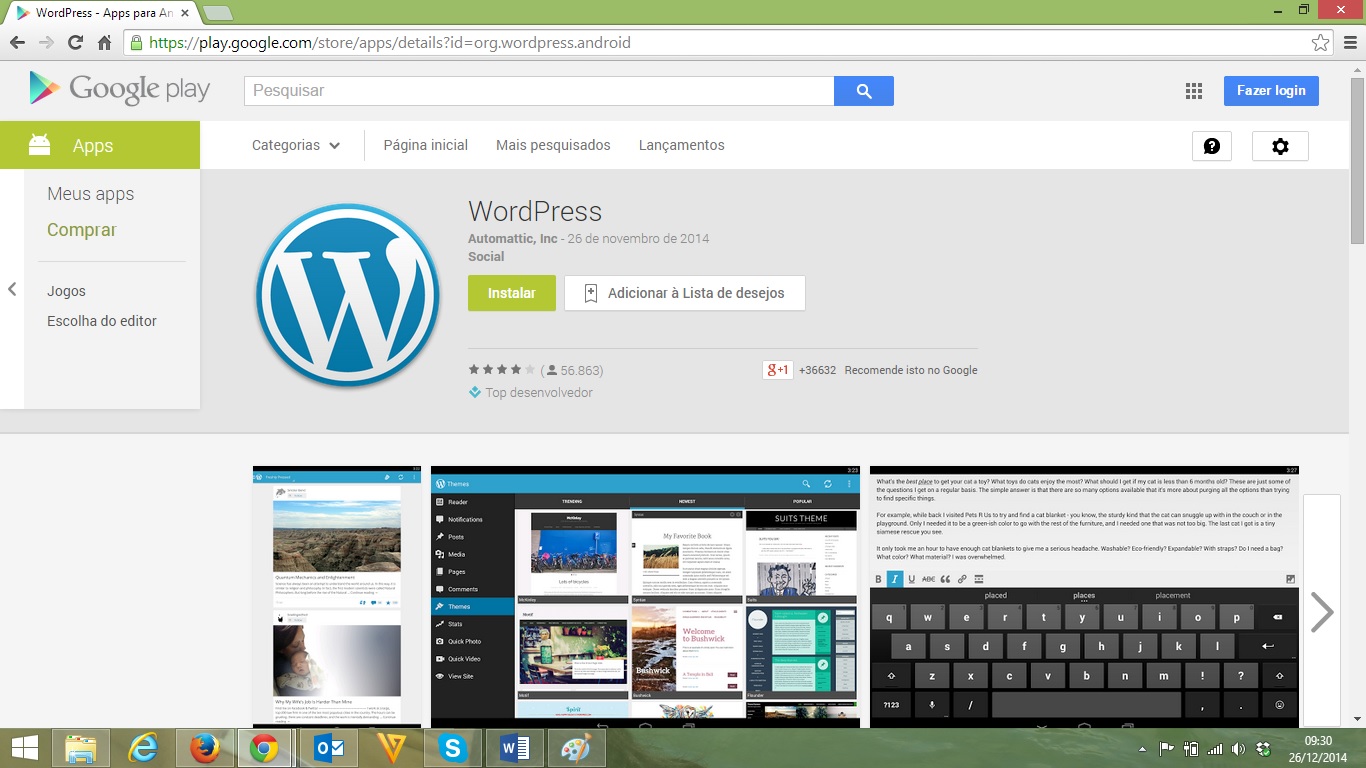
Task: Click the Google Play logo
Action: tap(120, 90)
